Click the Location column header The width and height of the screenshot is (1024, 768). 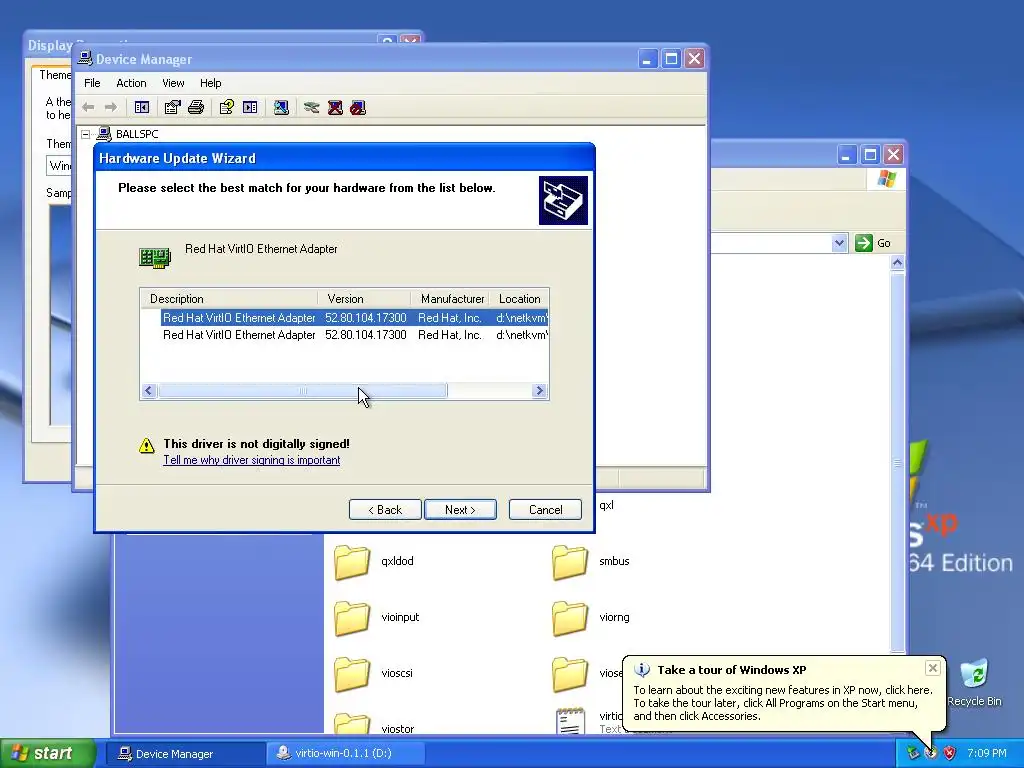519,298
